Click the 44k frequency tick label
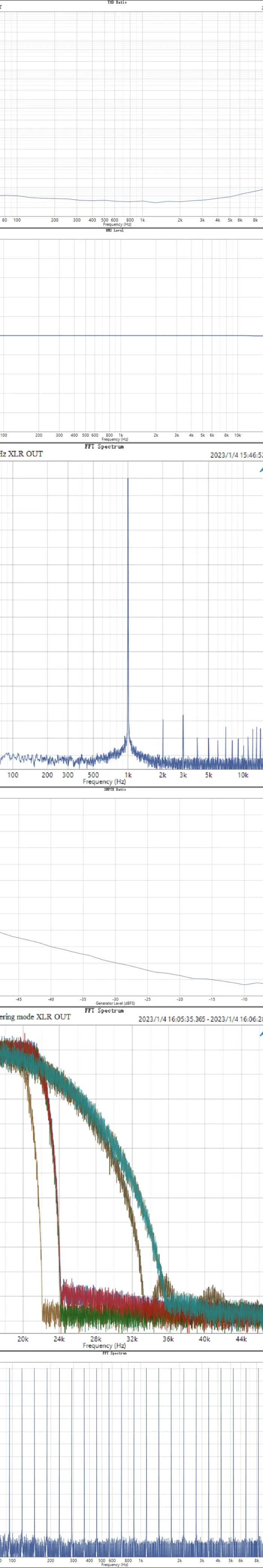Screen dimensions: 263x1568 pos(241,1339)
